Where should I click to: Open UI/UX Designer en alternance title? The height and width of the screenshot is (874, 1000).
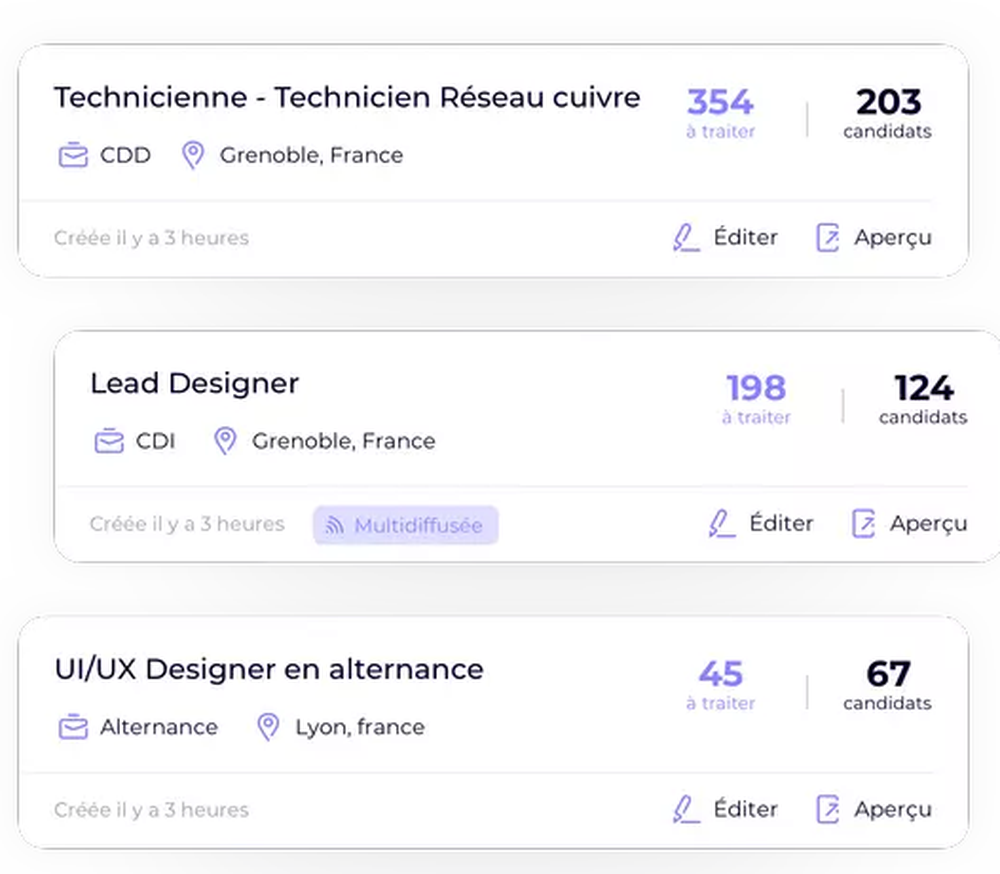269,669
